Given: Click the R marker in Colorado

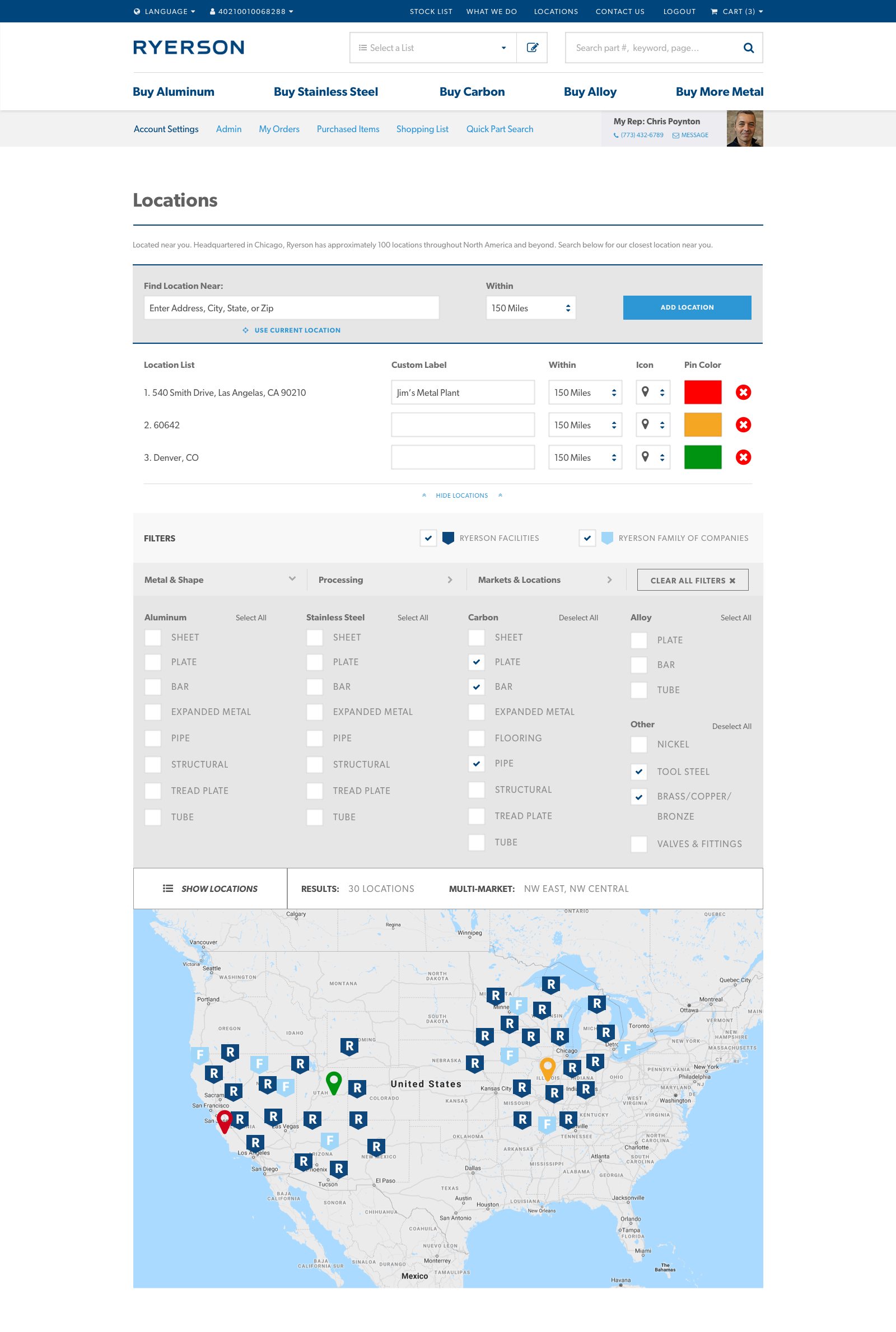Looking at the screenshot, I should [357, 1088].
